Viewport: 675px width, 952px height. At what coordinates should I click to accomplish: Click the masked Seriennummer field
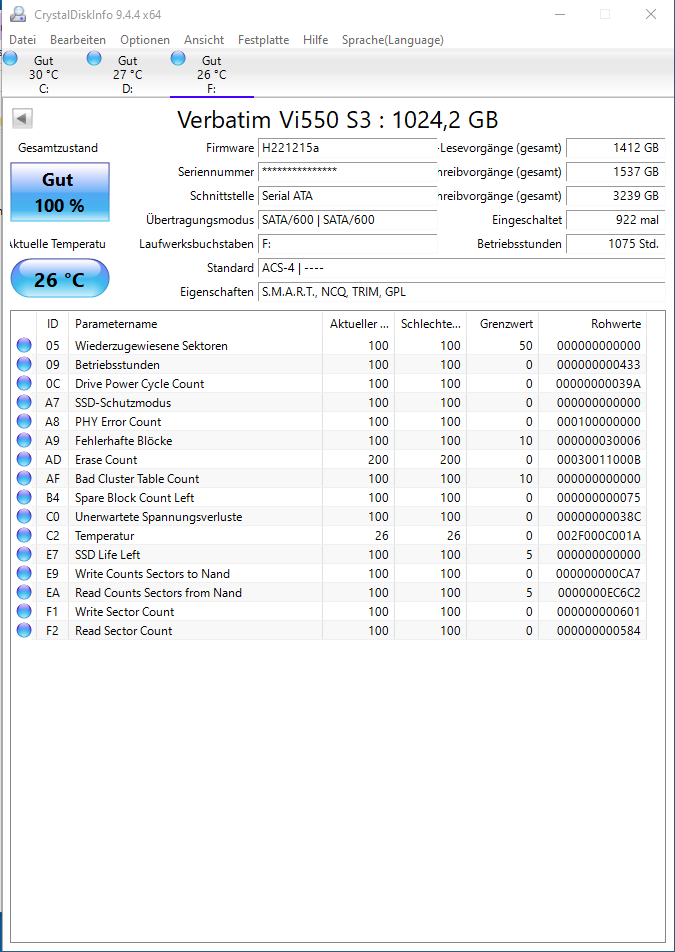pos(348,172)
